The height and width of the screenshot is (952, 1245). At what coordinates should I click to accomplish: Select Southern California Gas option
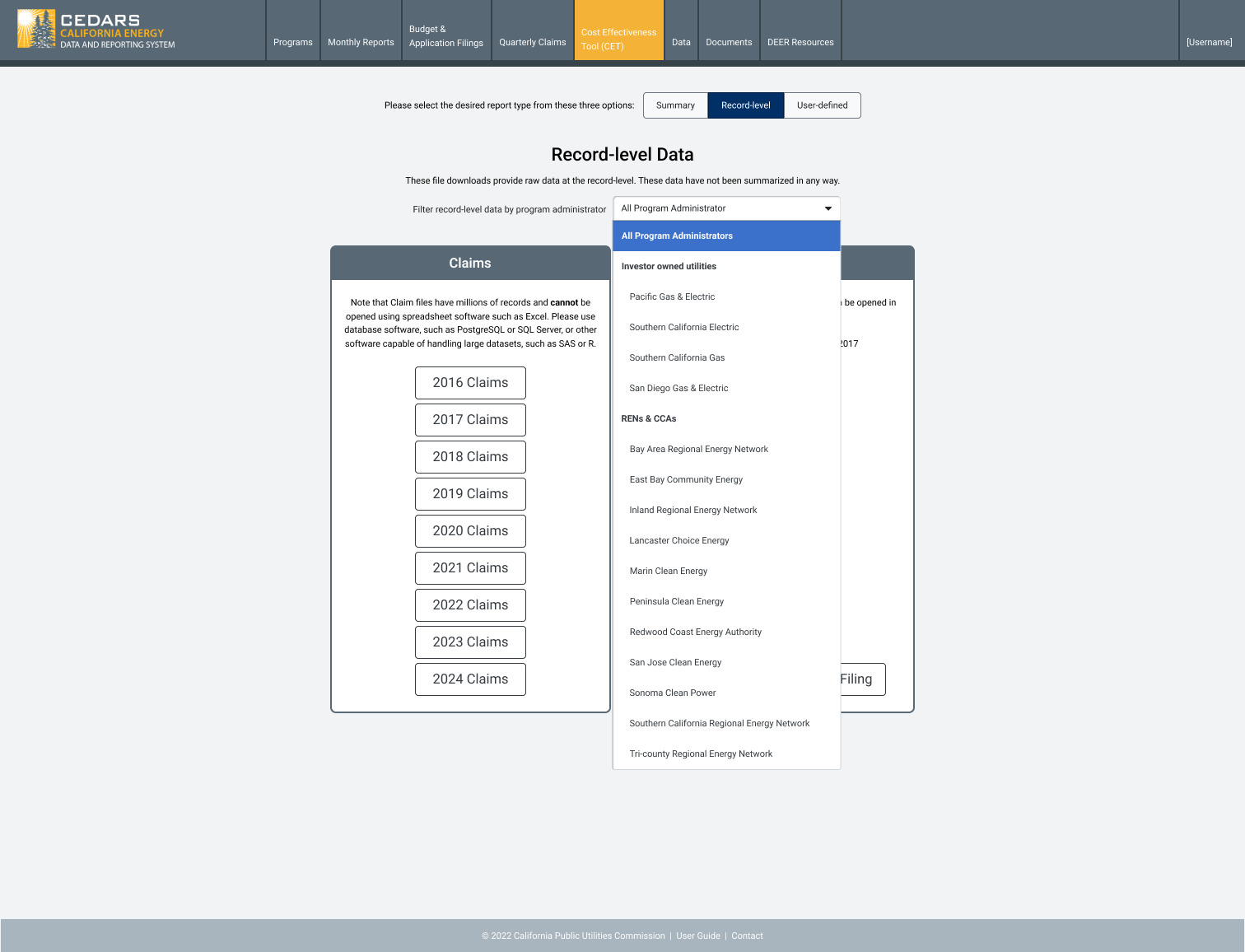point(677,358)
